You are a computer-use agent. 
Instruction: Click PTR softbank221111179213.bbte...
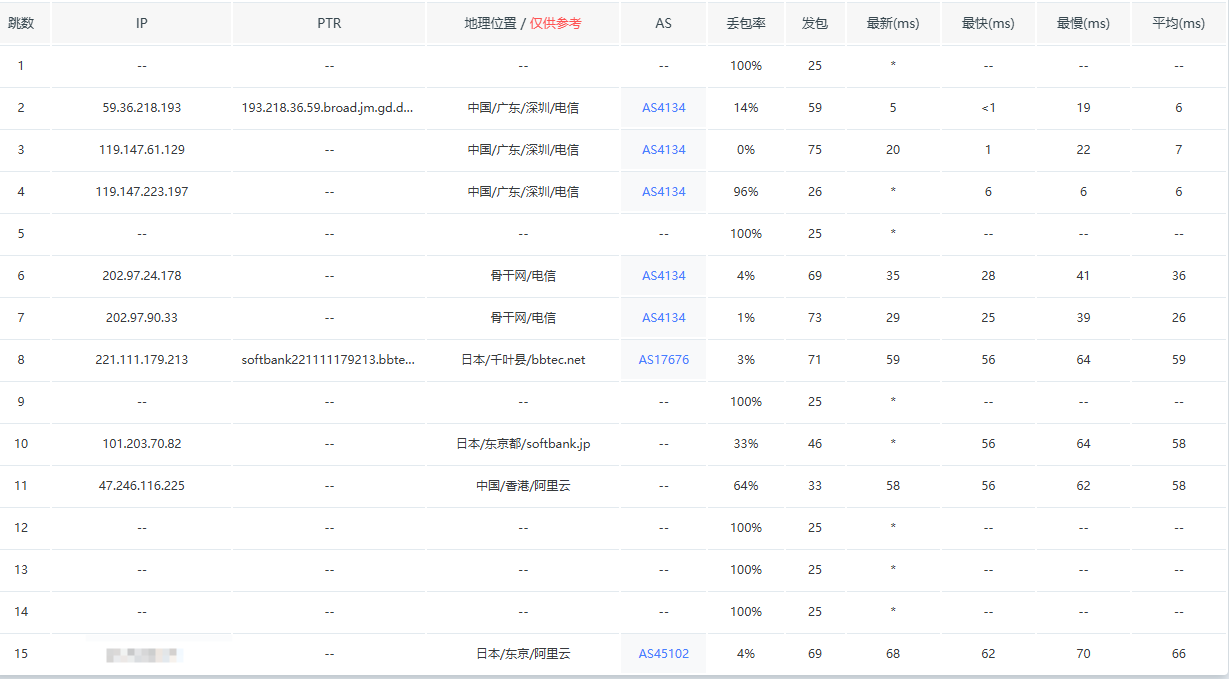[327, 360]
